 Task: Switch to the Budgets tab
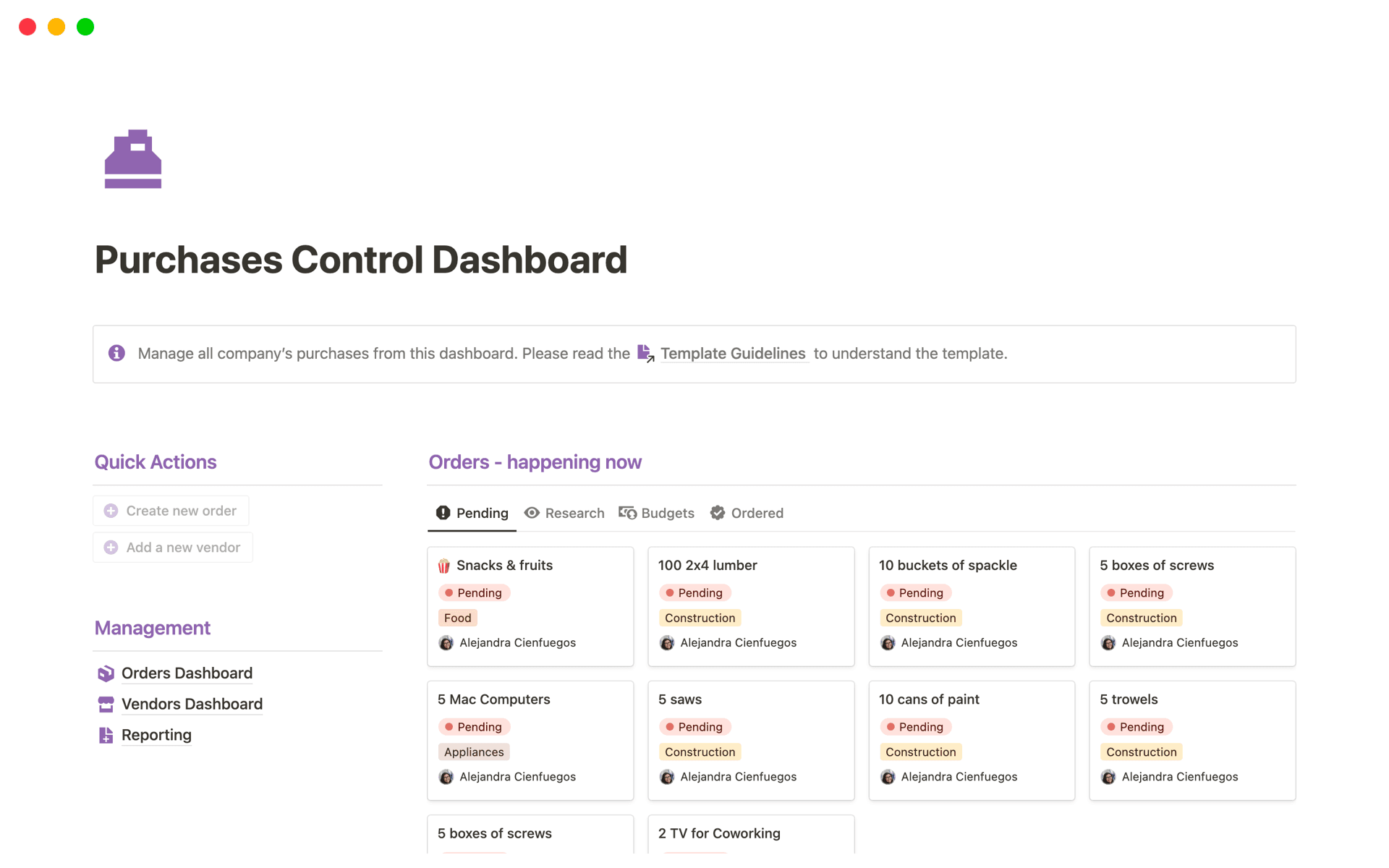666,513
